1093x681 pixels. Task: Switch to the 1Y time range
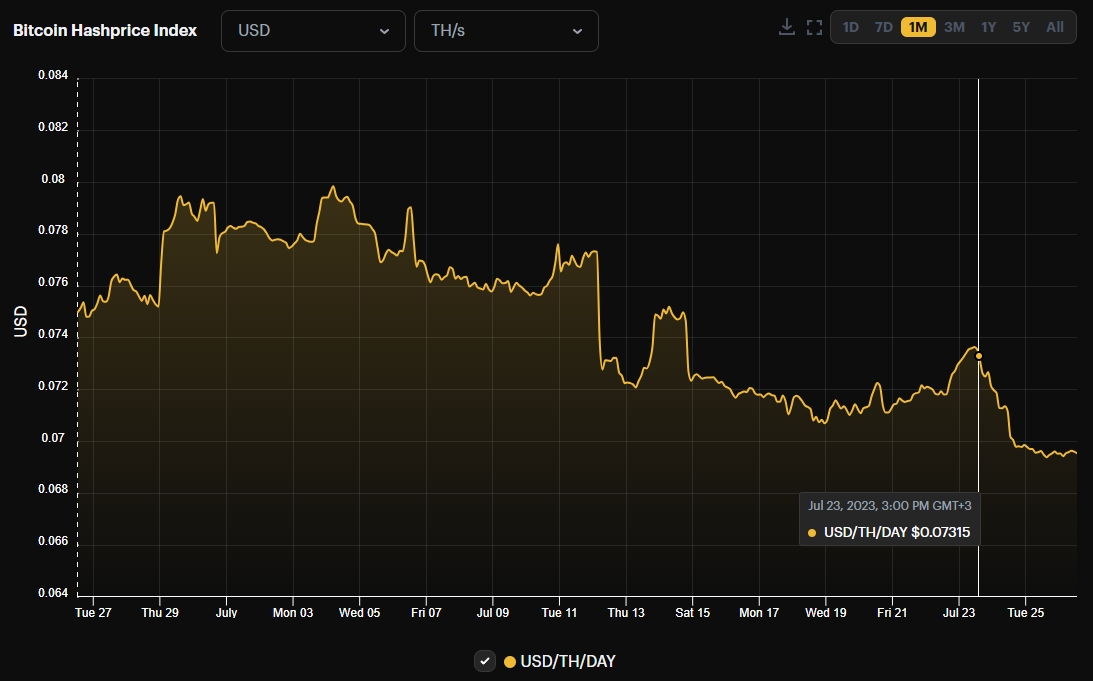(x=988, y=27)
